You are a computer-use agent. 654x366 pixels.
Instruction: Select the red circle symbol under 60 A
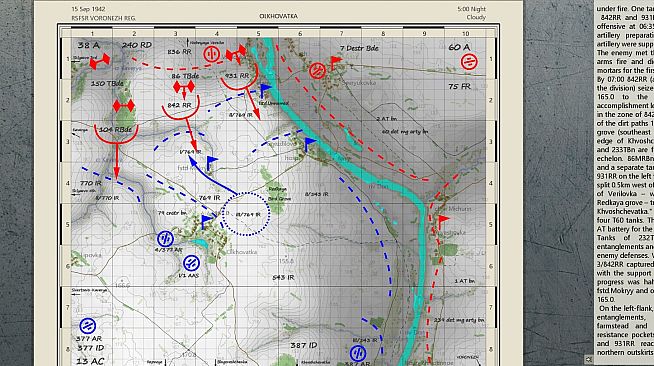point(469,62)
